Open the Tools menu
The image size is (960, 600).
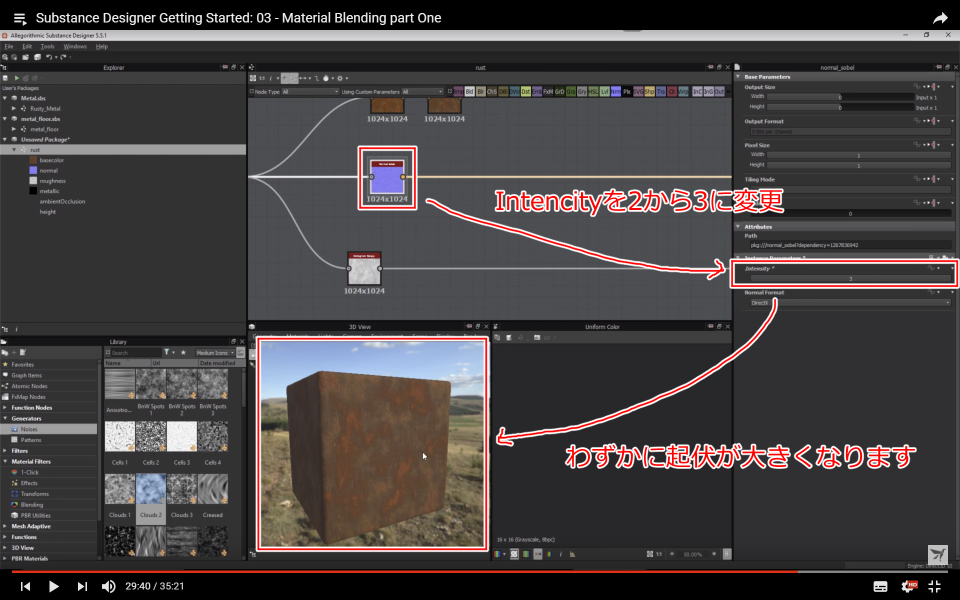click(47, 47)
